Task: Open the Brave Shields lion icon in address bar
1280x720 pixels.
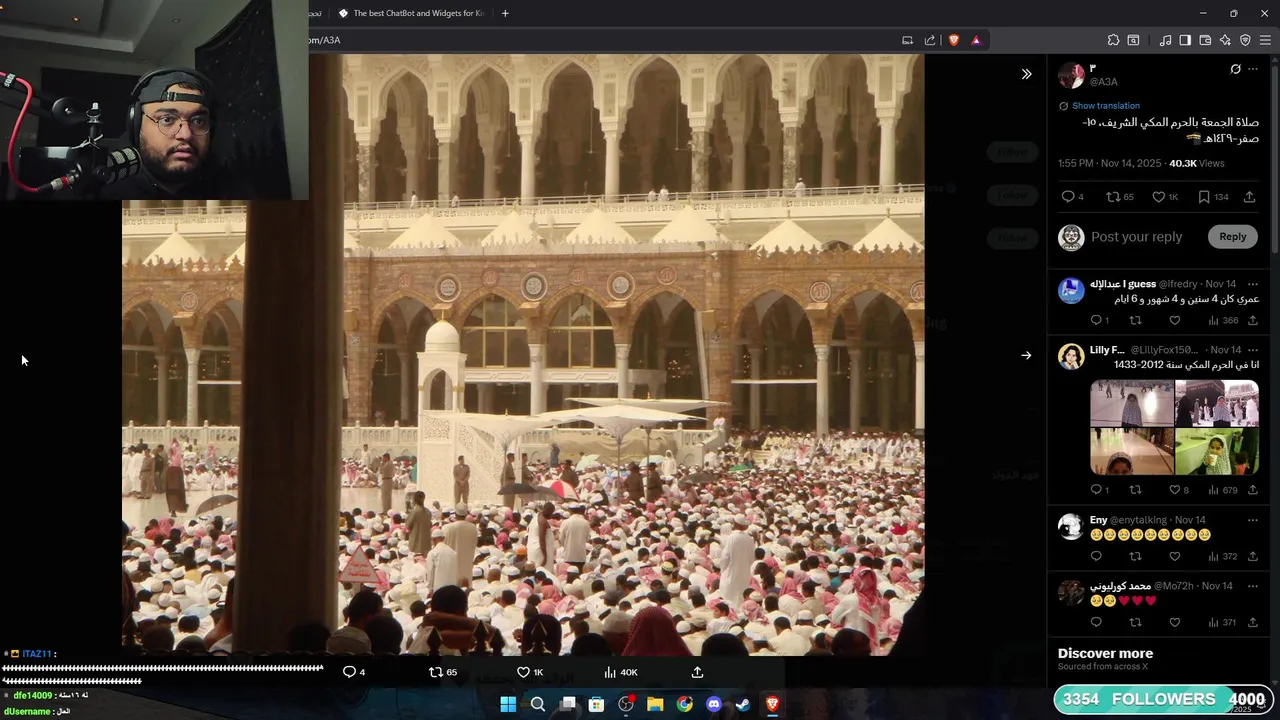Action: [954, 40]
